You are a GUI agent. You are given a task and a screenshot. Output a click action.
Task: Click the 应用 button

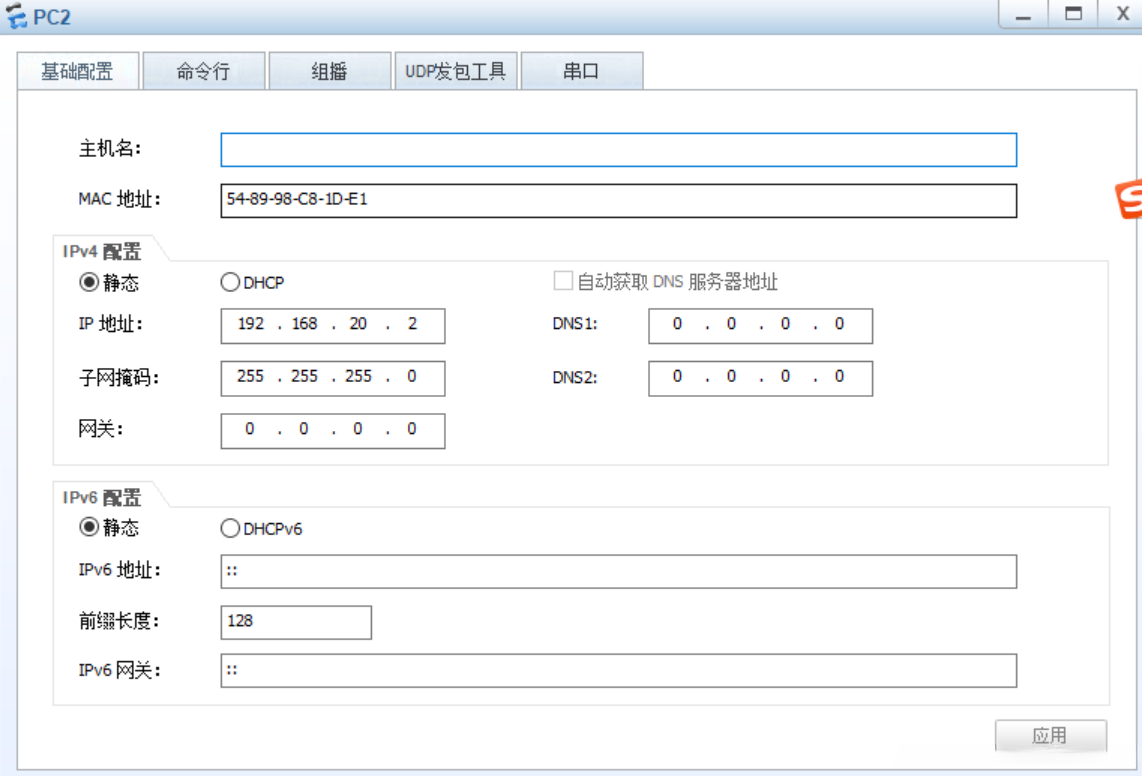coord(1051,736)
